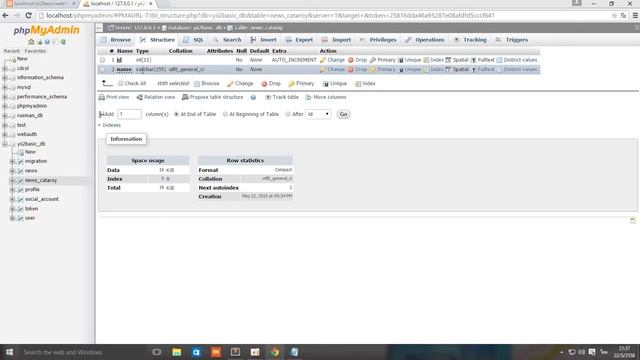Click the Unique icon for id row

click(401, 60)
